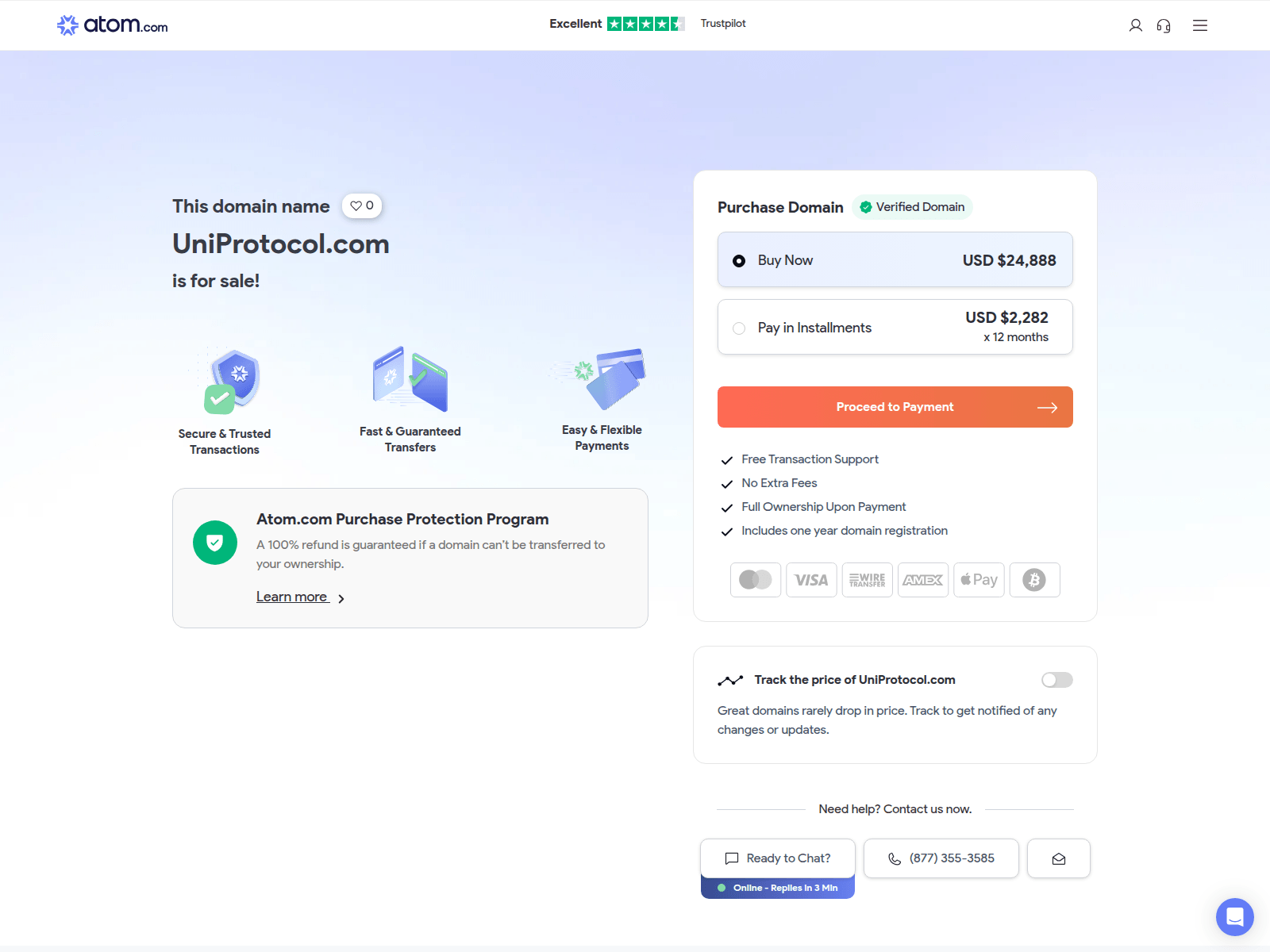Screen dimensions: 1270x952
Task: Open the floating chat widget bubble
Action: click(x=1234, y=917)
